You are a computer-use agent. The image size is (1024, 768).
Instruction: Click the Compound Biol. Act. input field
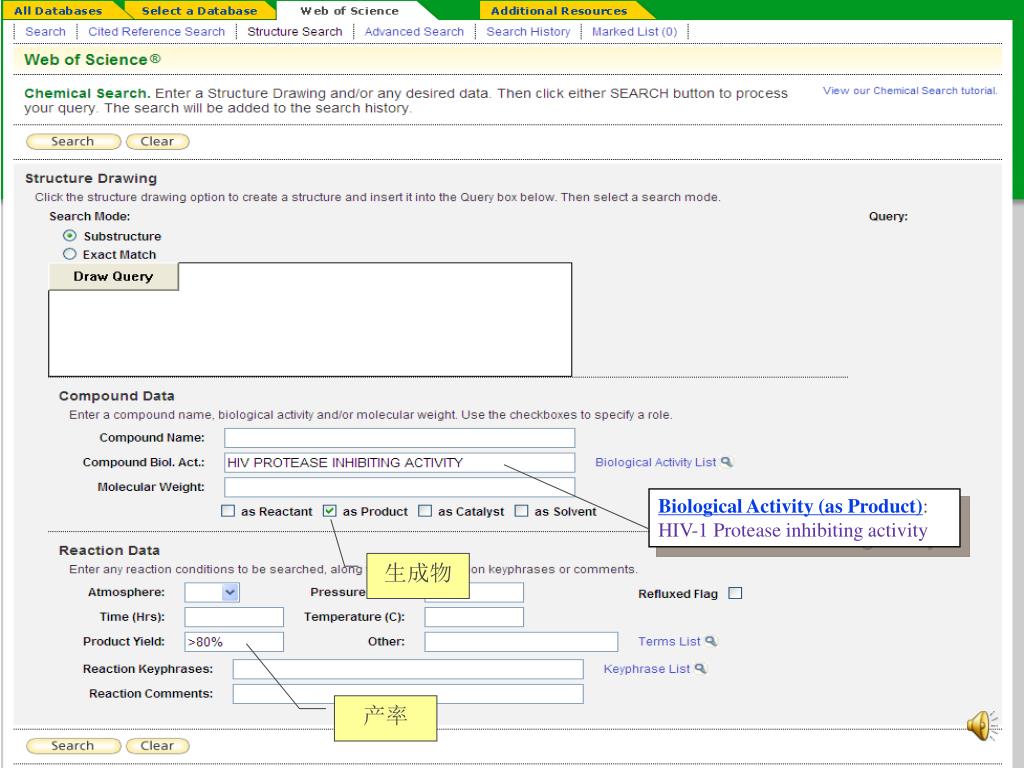point(400,462)
